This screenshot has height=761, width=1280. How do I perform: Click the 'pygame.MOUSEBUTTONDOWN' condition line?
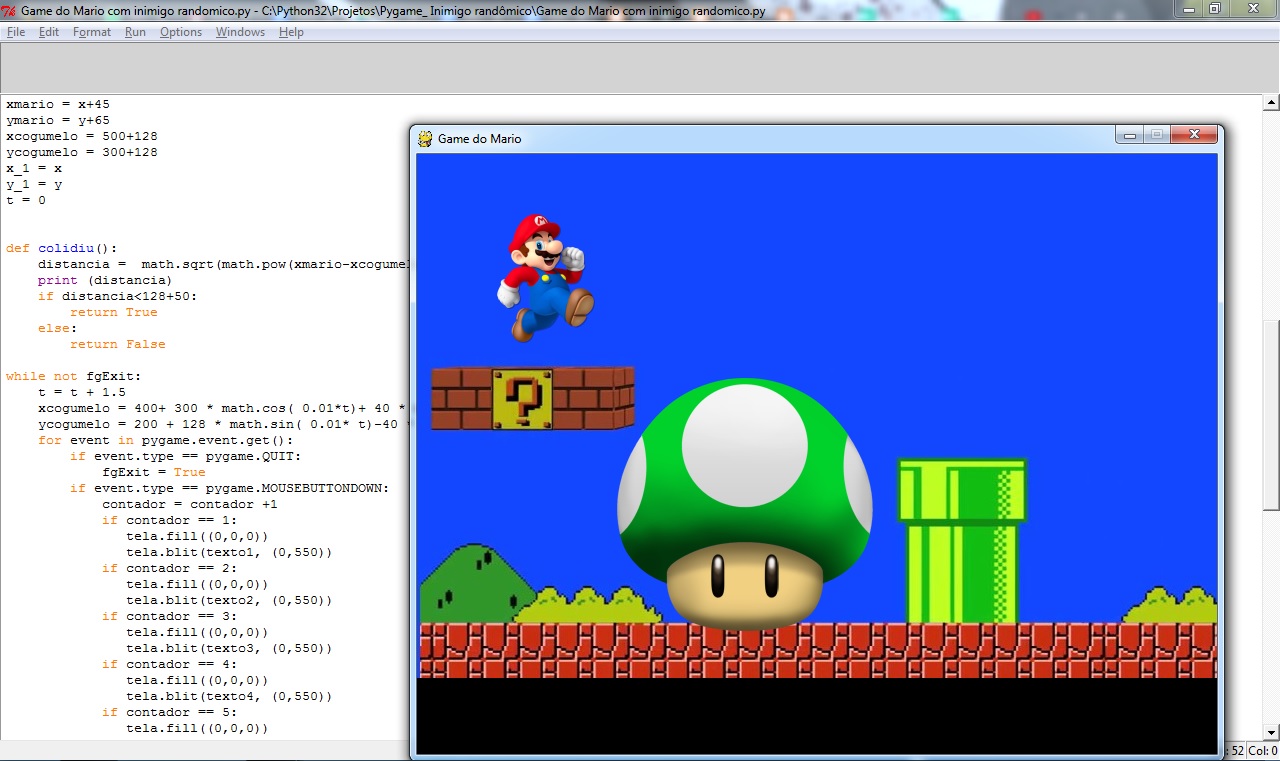tap(229, 488)
